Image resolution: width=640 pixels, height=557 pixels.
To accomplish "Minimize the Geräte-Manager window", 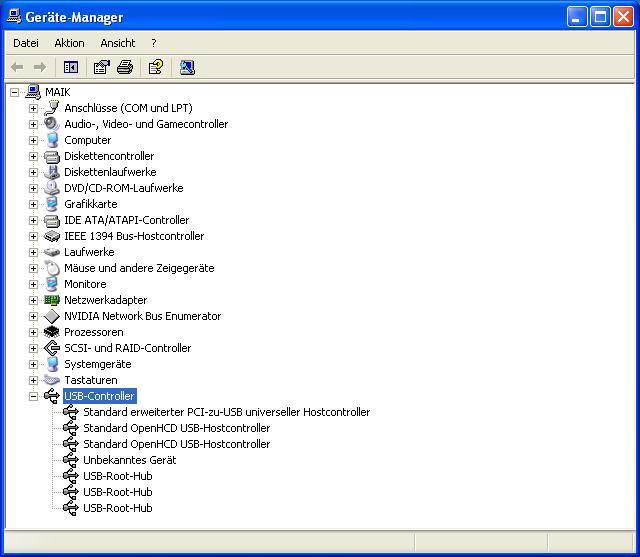I will (577, 17).
